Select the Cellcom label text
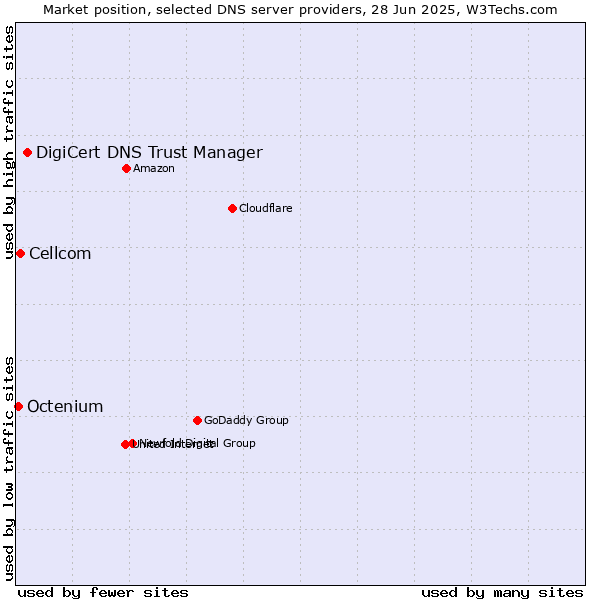Viewport: 600px width, 600px height. pyautogui.click(x=60, y=254)
